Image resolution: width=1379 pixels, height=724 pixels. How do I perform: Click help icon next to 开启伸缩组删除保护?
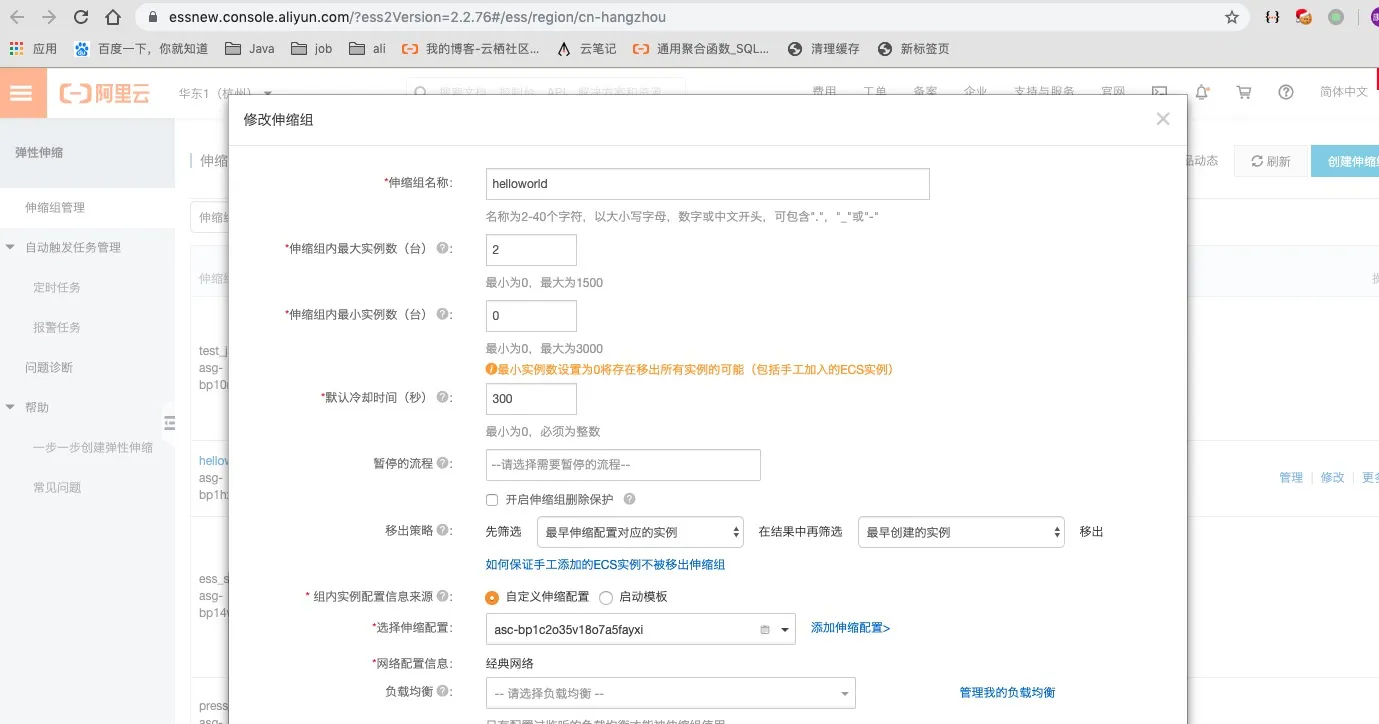629,499
